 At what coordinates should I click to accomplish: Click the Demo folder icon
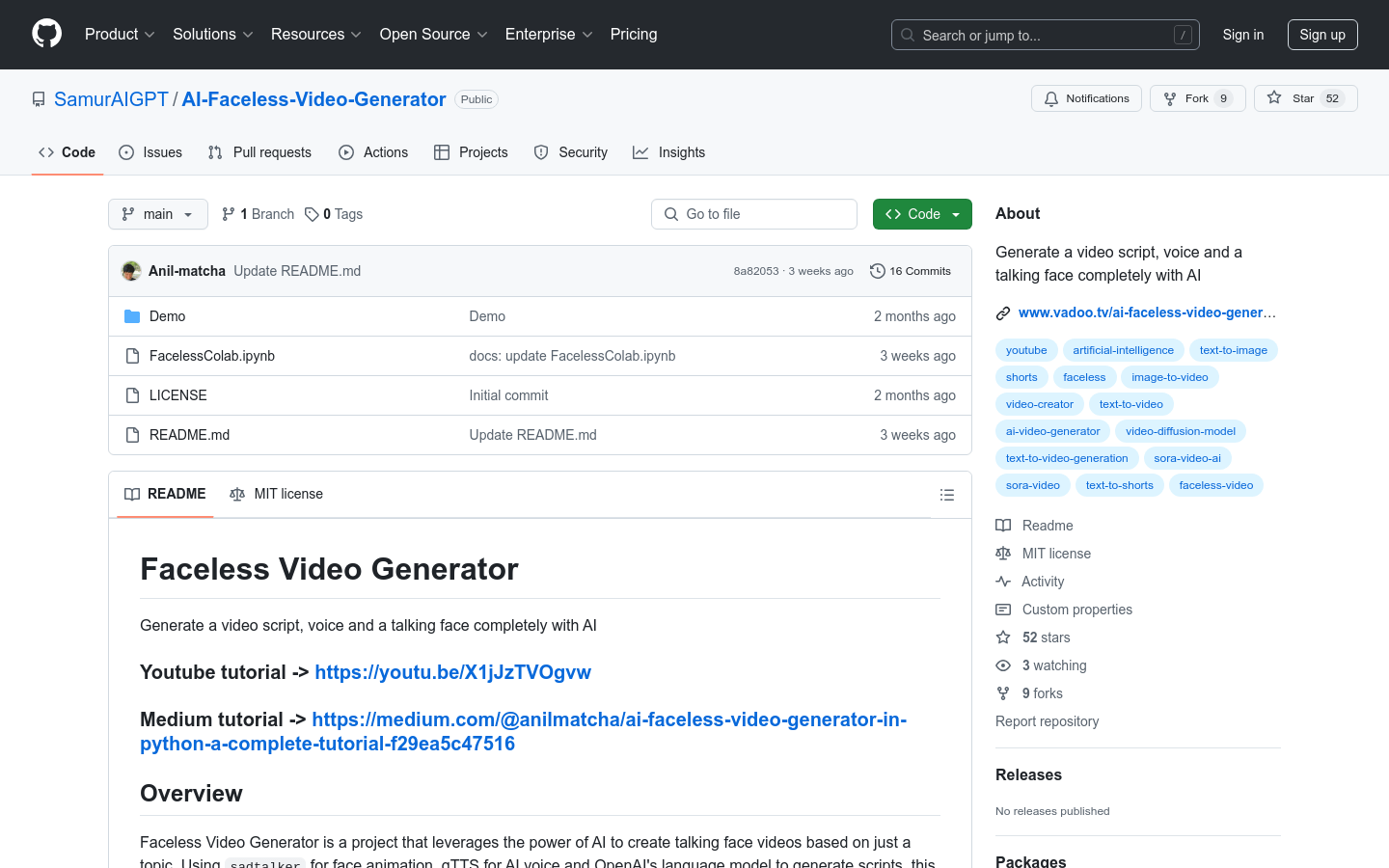[132, 316]
